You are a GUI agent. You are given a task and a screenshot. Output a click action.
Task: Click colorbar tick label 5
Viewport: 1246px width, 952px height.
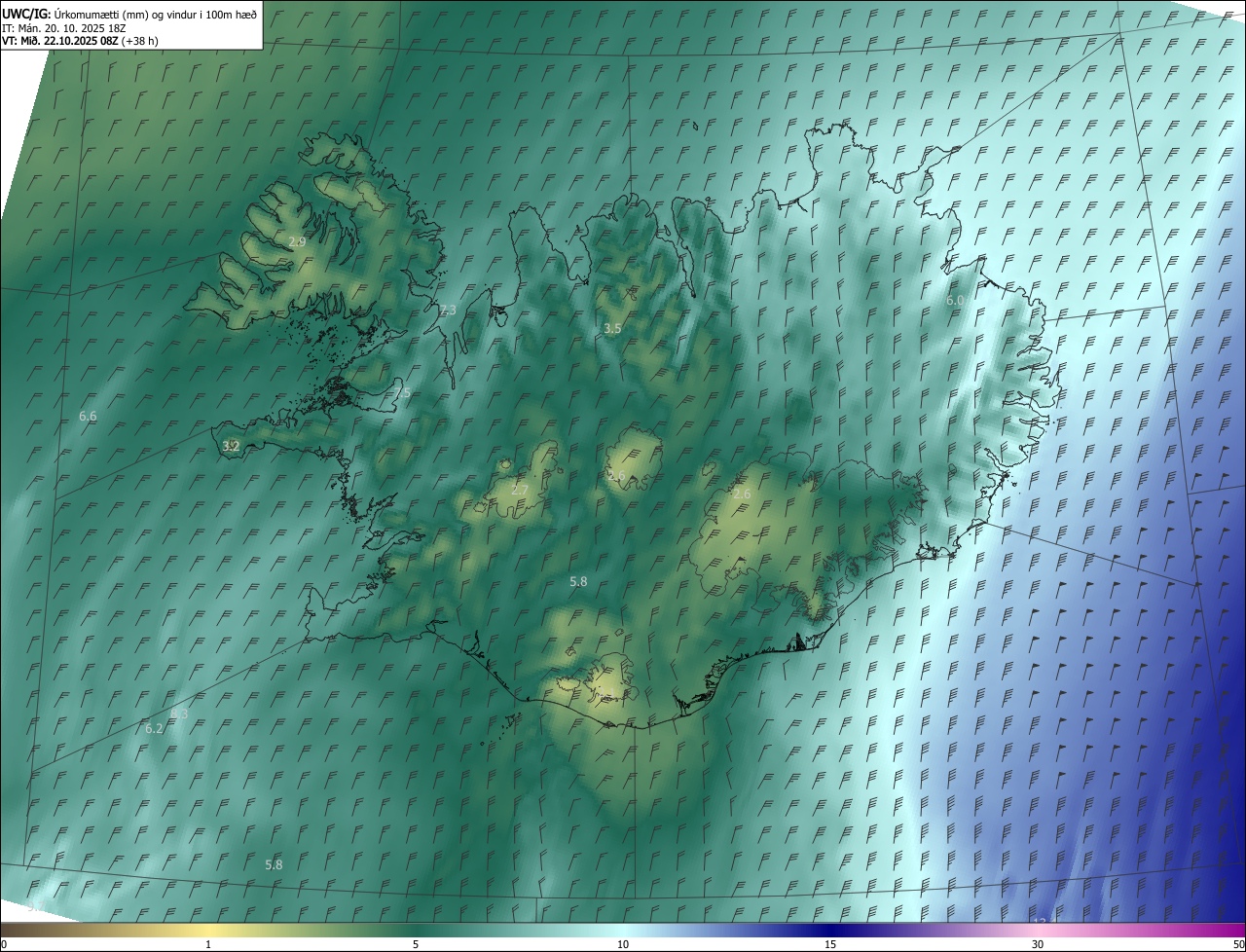pyautogui.click(x=416, y=944)
